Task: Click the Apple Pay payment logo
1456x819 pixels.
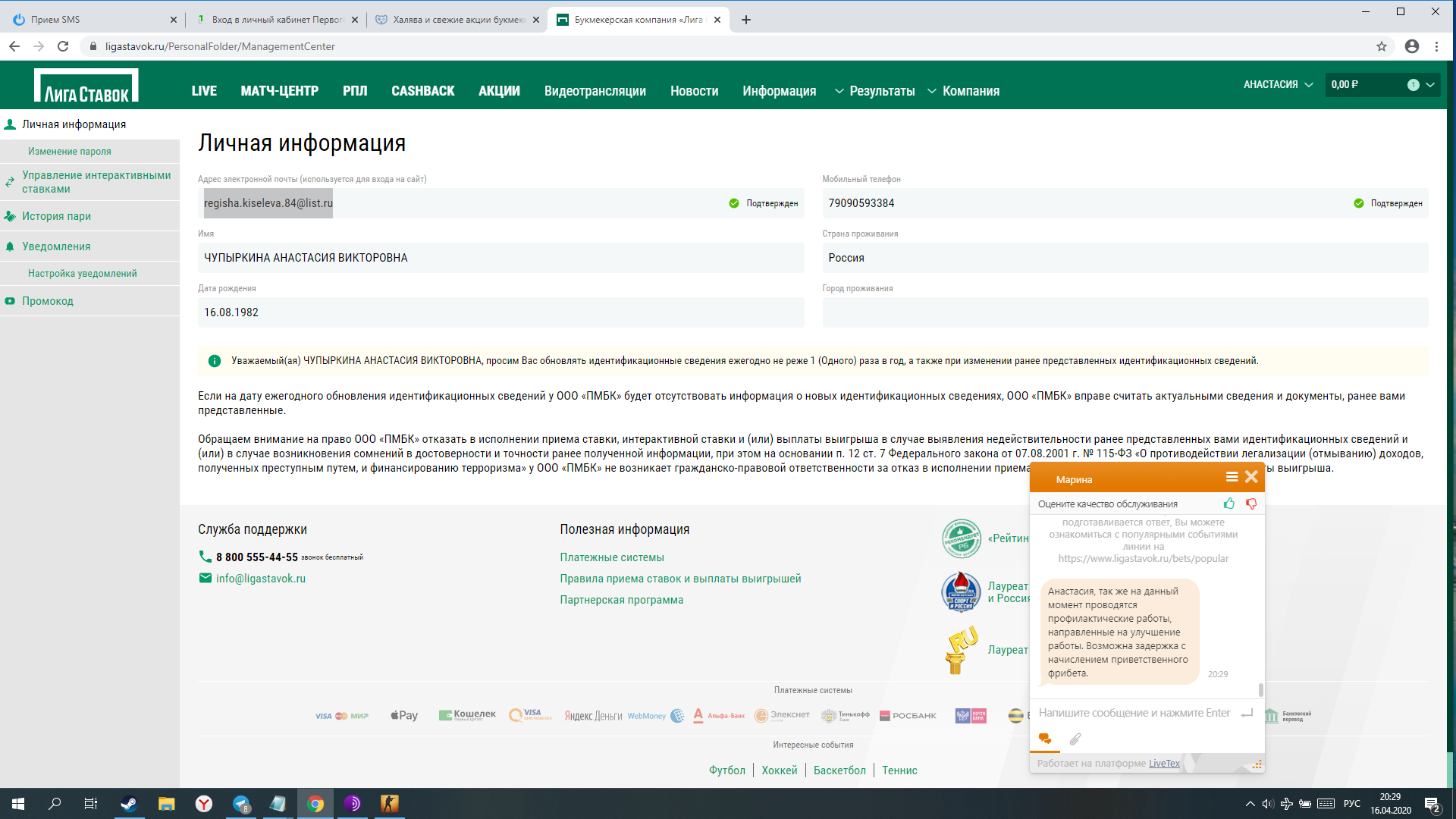Action: (x=404, y=715)
